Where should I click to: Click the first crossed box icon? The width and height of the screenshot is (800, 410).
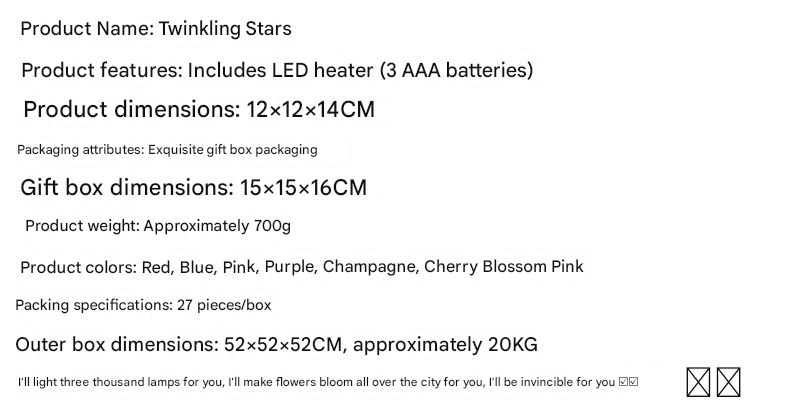698,382
